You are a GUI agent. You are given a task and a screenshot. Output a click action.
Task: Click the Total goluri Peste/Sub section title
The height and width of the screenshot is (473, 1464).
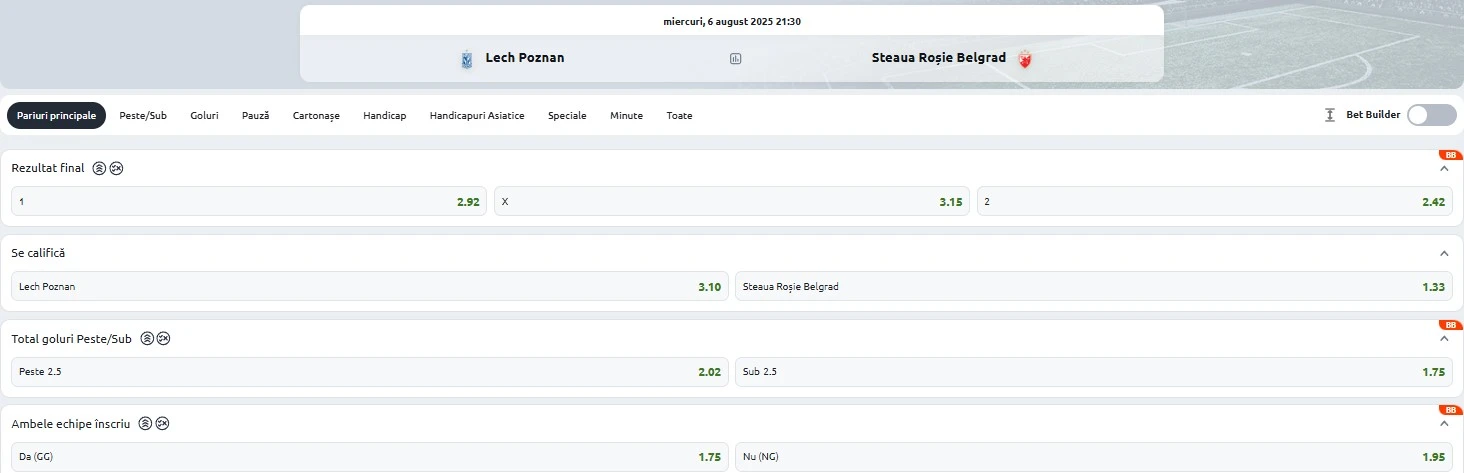tap(72, 339)
